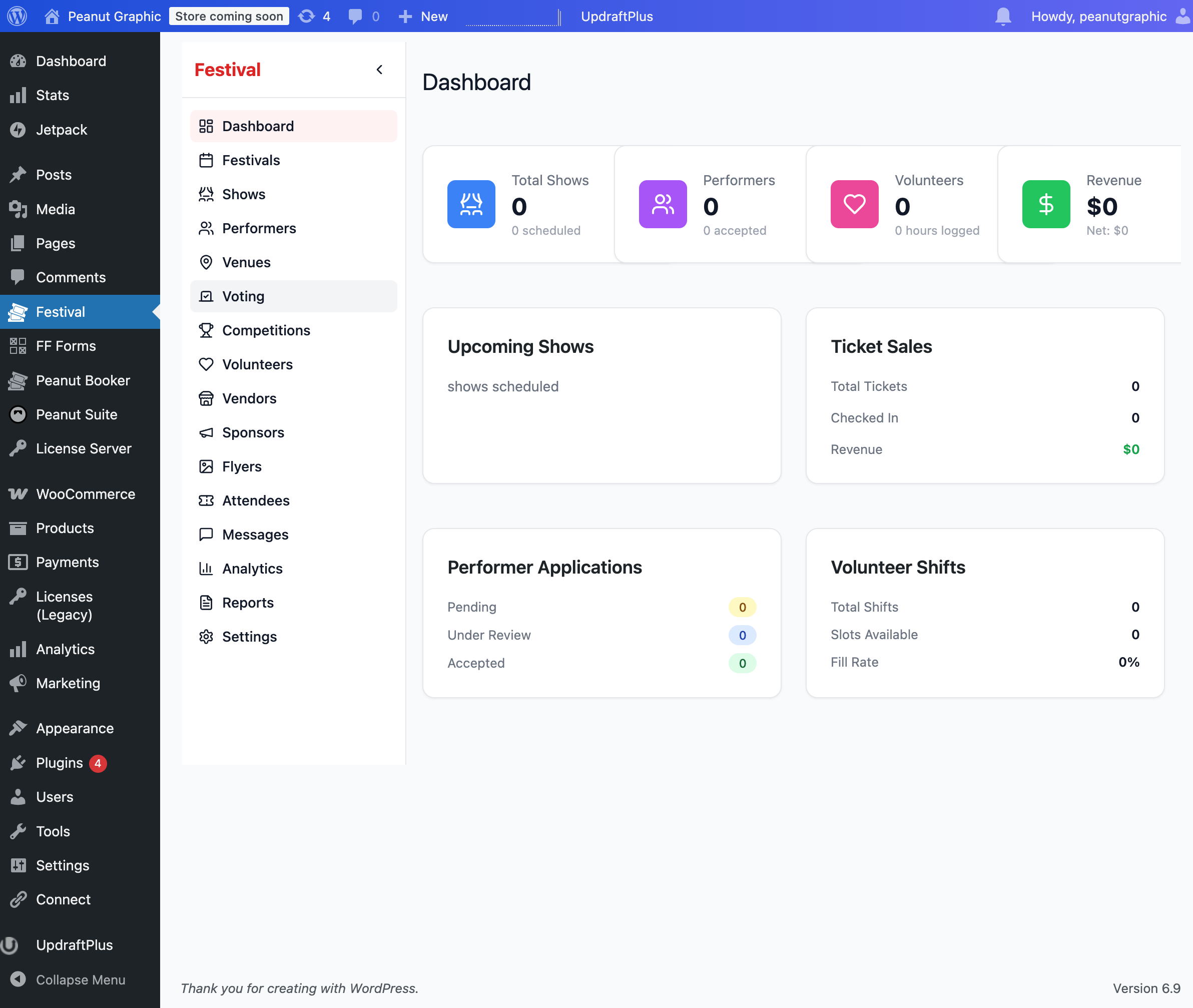Open the notification bell icon
This screenshot has height=1008, width=1193.
pyautogui.click(x=1003, y=16)
